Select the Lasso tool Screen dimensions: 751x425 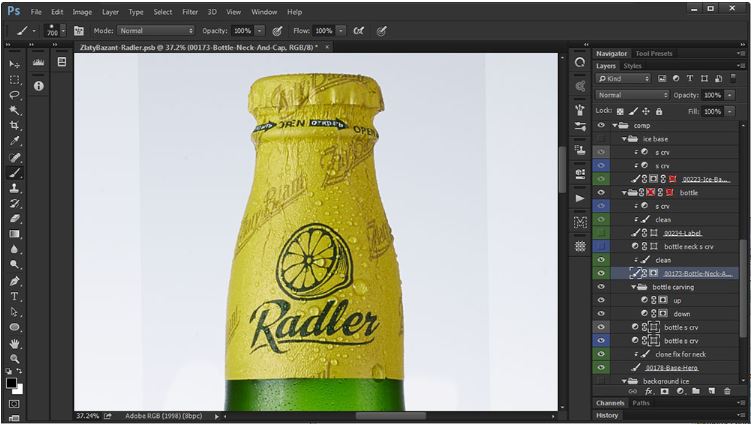click(x=14, y=95)
